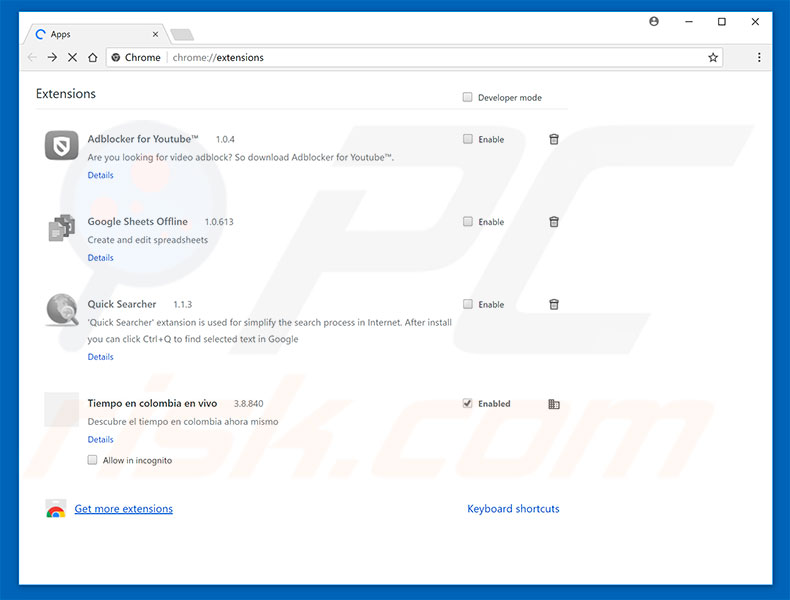The image size is (790, 600).
Task: Click the Google Sheets Offline title
Action: pyautogui.click(x=138, y=222)
